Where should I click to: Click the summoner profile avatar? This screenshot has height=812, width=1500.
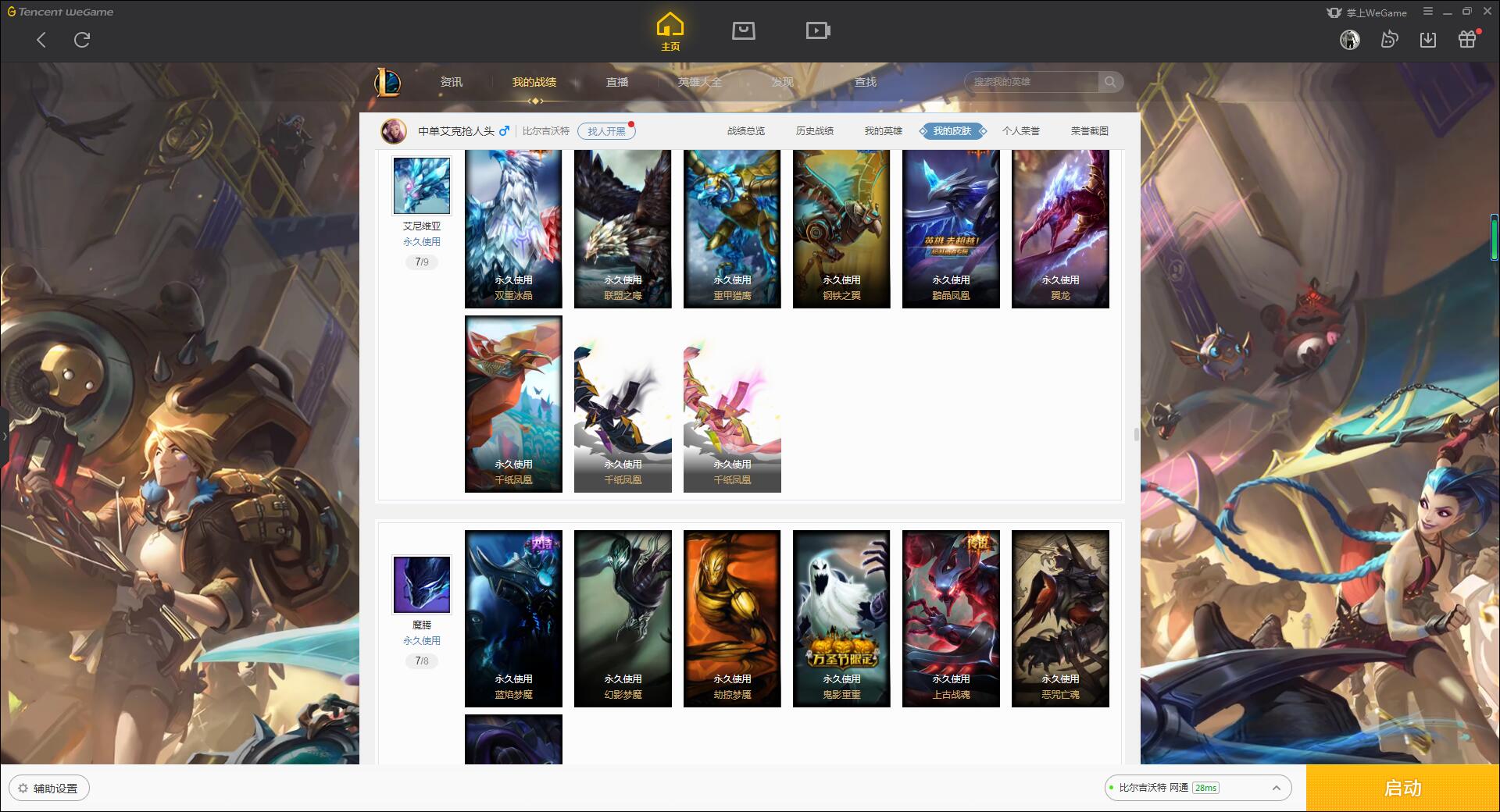click(x=394, y=131)
